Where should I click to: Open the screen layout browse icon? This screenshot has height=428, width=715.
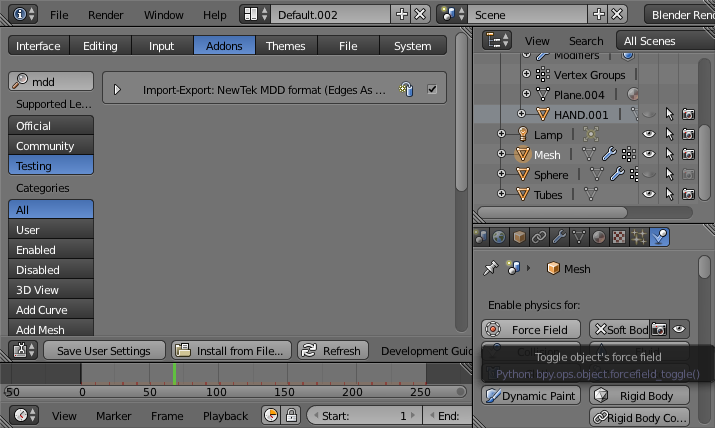(255, 15)
